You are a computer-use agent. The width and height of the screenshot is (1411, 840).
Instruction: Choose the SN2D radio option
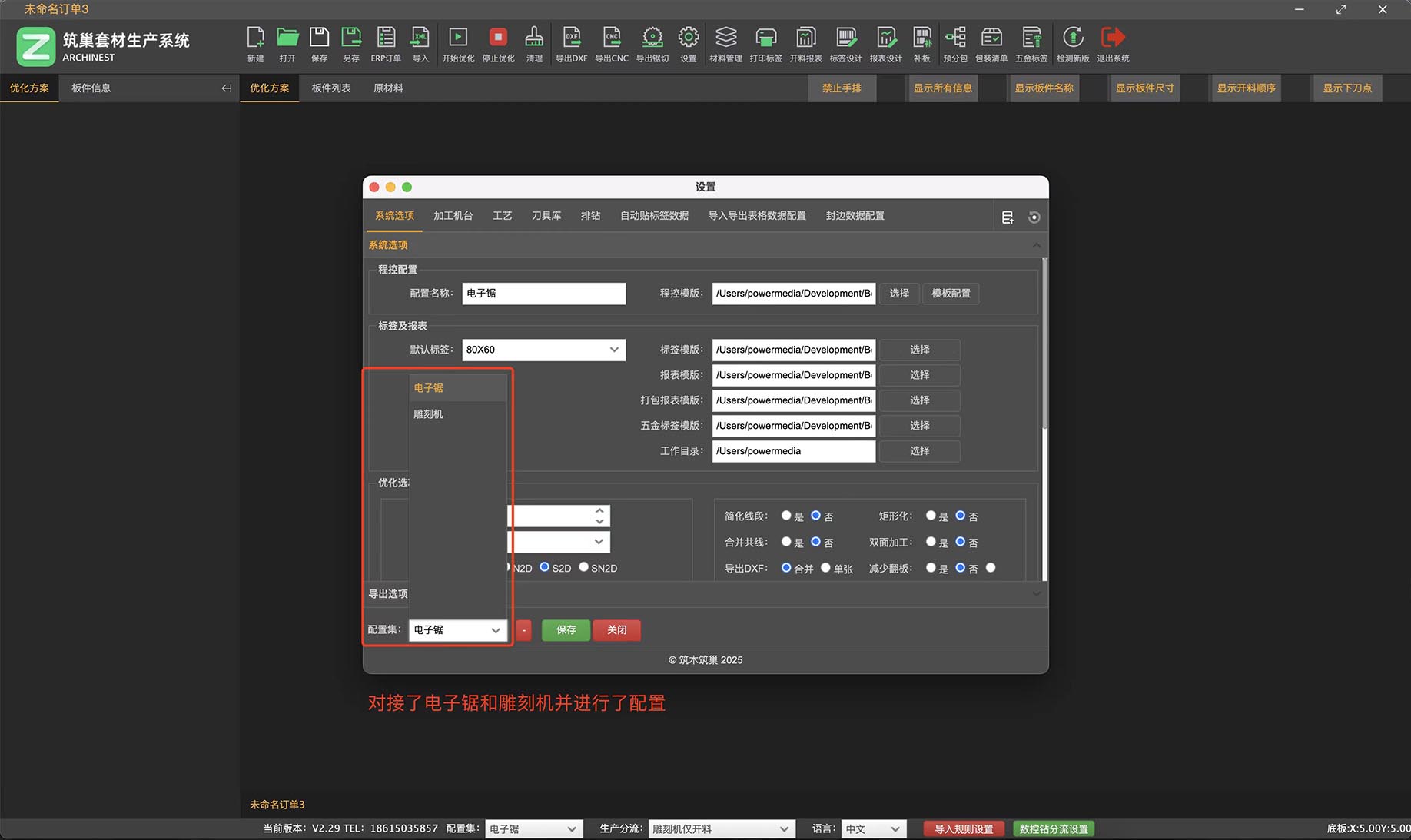click(x=584, y=567)
